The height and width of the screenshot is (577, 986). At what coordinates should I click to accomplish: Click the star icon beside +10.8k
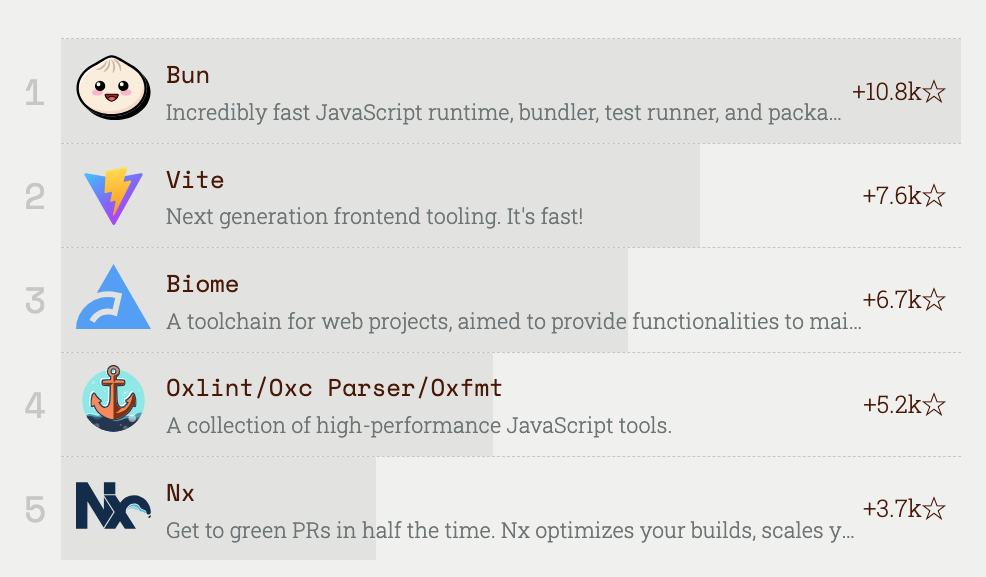tap(934, 92)
